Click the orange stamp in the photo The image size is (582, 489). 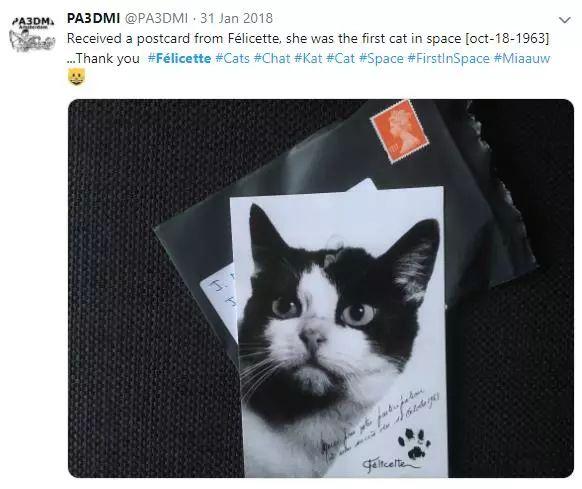pos(400,131)
